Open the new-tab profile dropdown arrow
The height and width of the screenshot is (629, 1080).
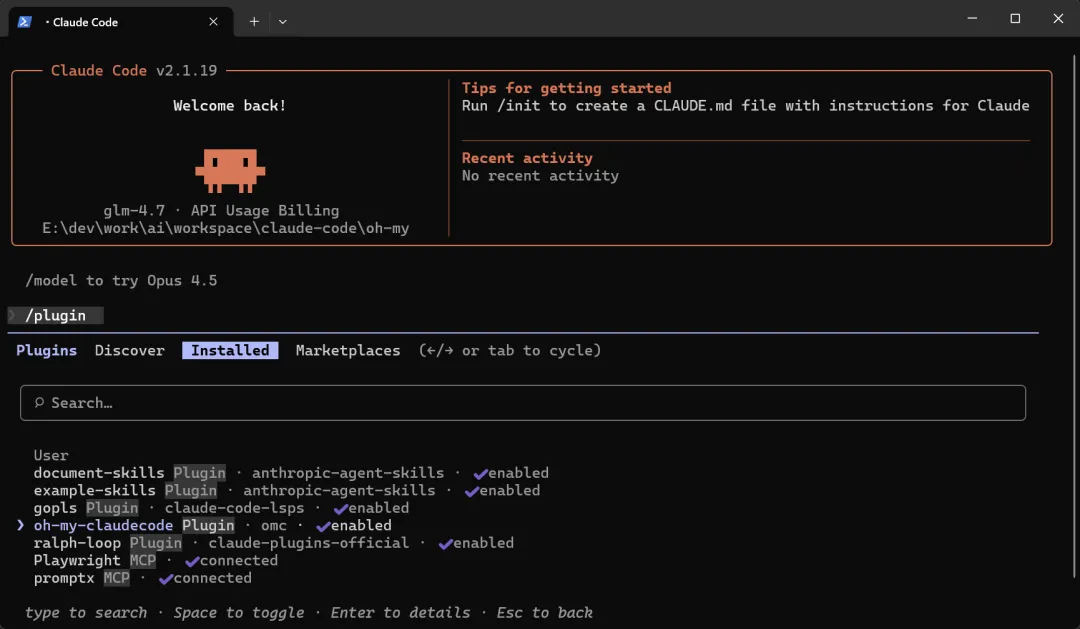(x=282, y=21)
